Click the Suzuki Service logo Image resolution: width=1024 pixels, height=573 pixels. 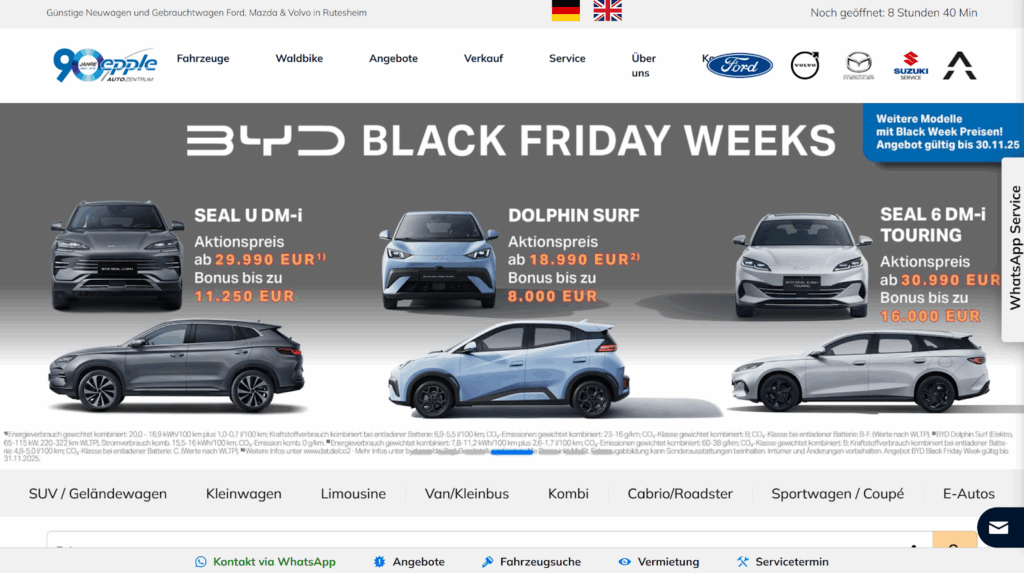[x=911, y=65]
